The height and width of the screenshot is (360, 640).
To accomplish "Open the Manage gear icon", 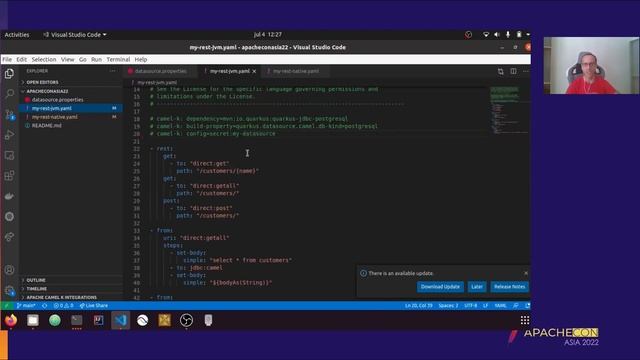I will coord(9,291).
